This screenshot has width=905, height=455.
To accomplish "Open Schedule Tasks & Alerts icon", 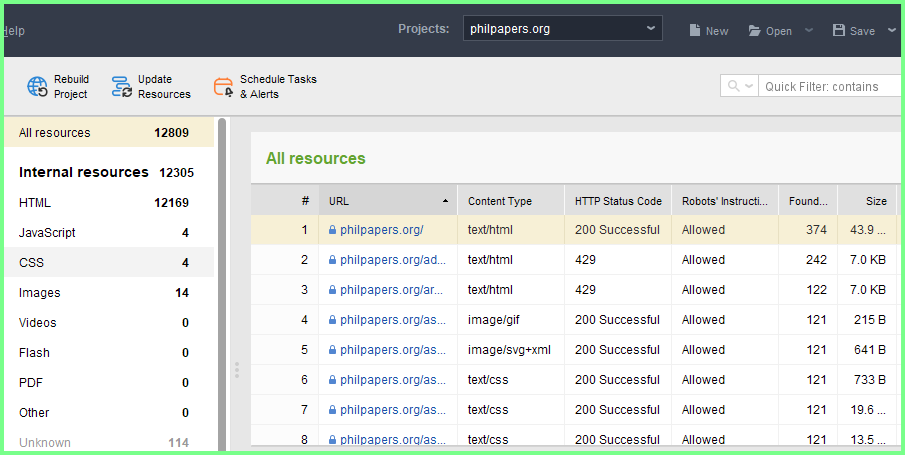I will point(224,87).
